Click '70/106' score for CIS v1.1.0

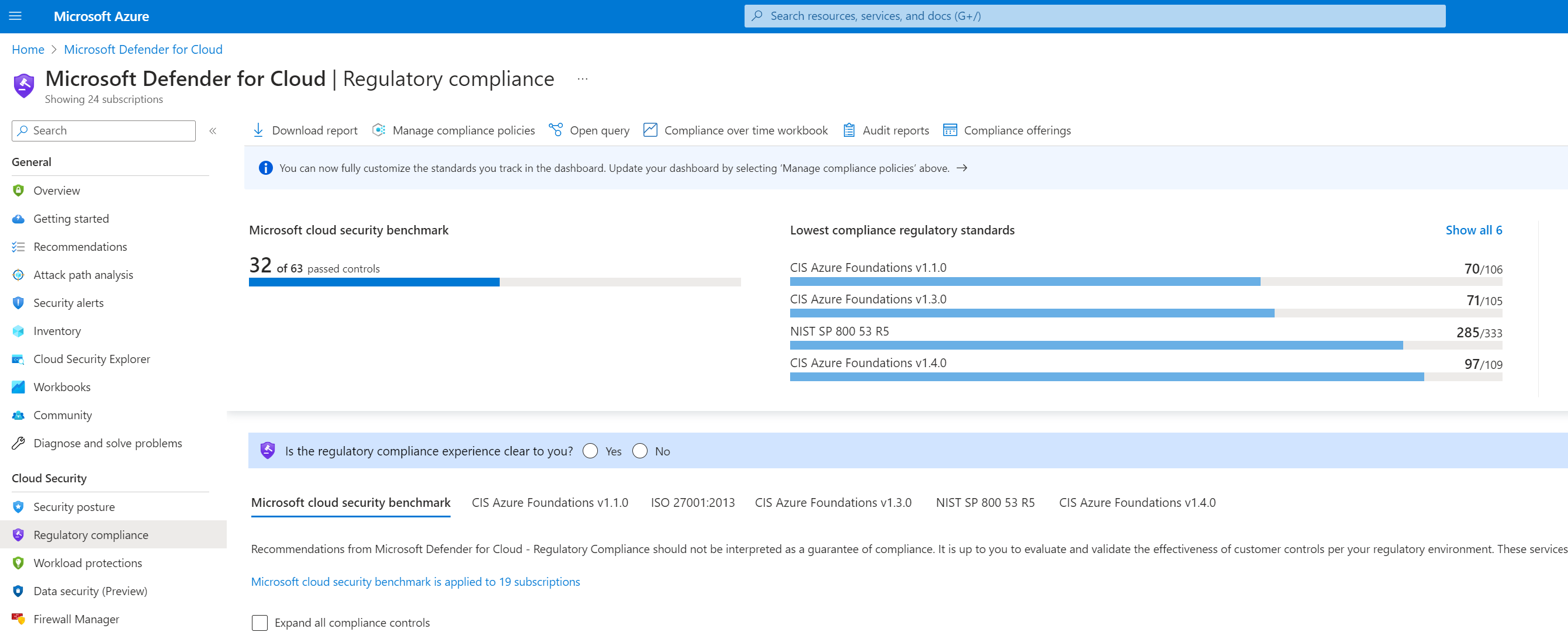(x=1483, y=268)
